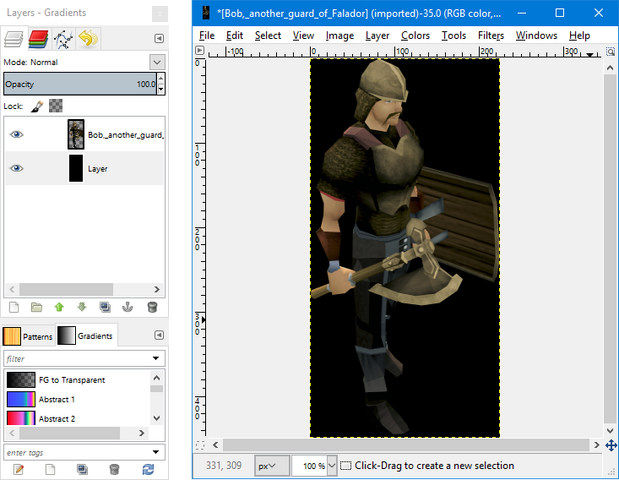Switch to the Layers tab icon
619x480 pixels.
[x=13, y=39]
